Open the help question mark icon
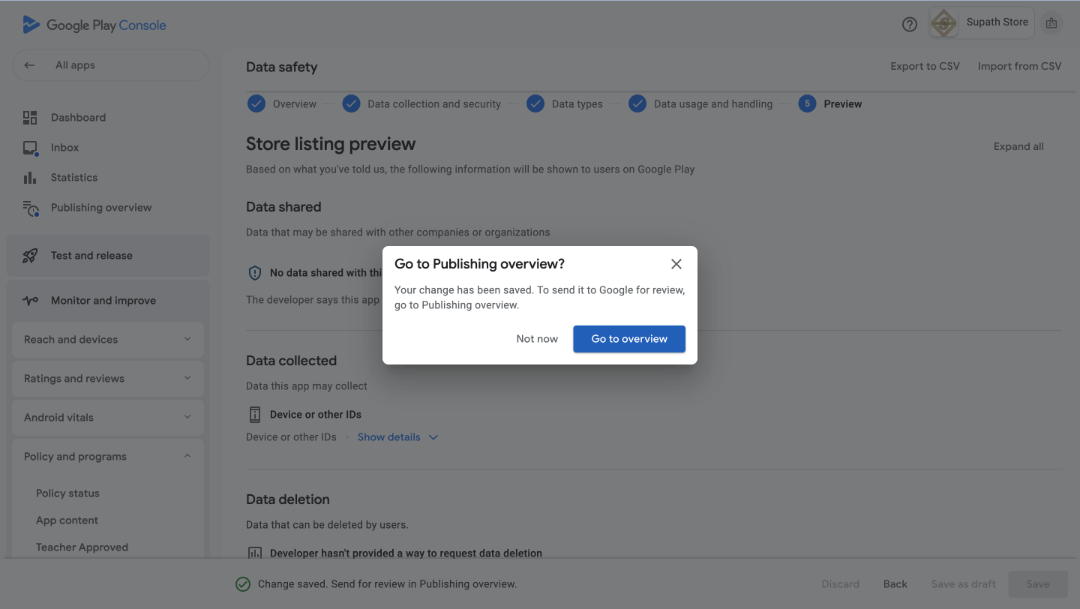This screenshot has height=609, width=1080. [x=909, y=24]
